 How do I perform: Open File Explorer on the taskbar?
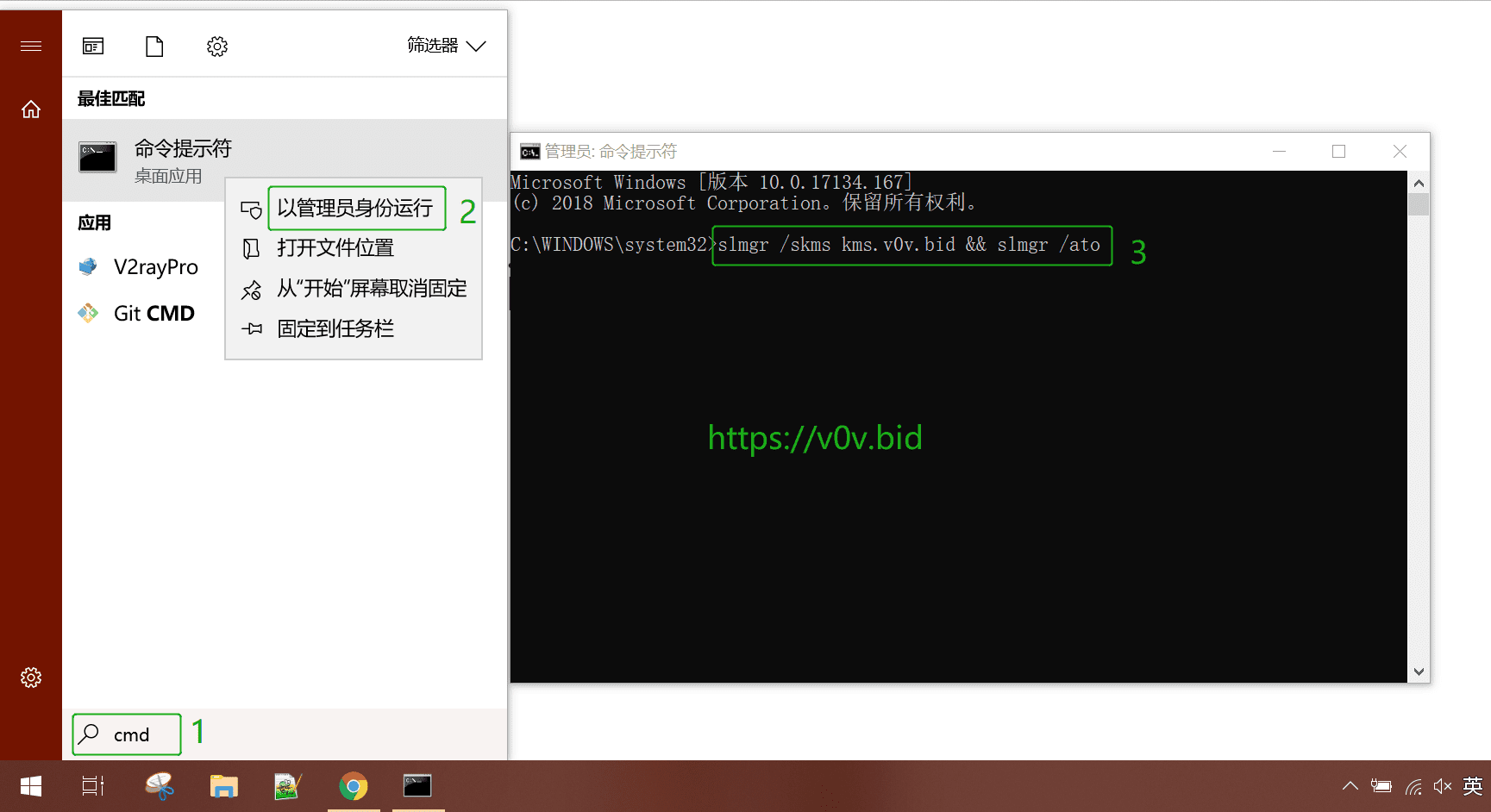tap(223, 786)
